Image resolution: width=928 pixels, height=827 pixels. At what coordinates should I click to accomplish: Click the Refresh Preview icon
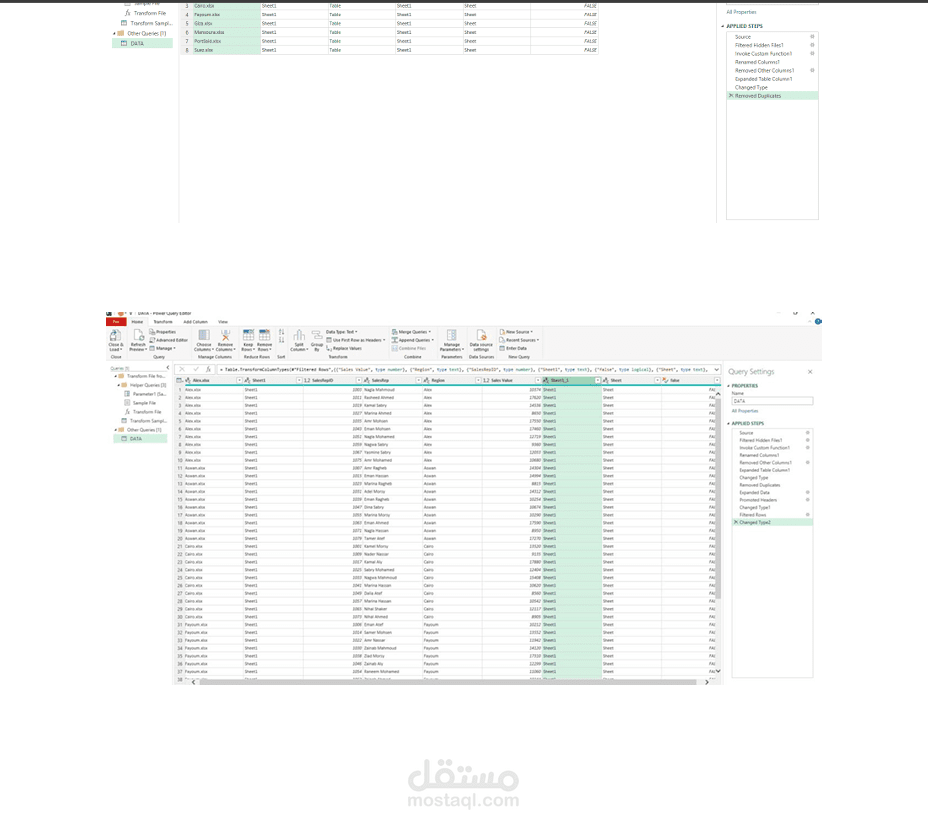click(x=138, y=336)
